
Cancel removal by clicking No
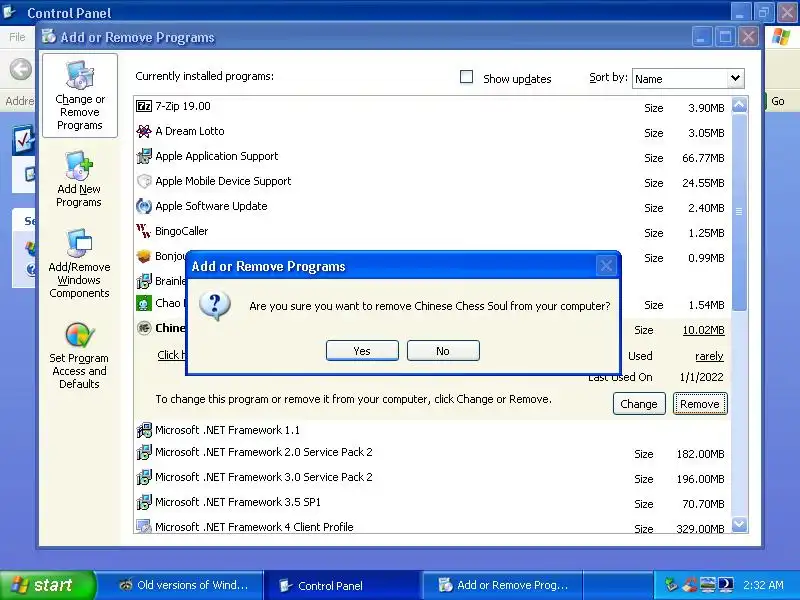pyautogui.click(x=443, y=351)
